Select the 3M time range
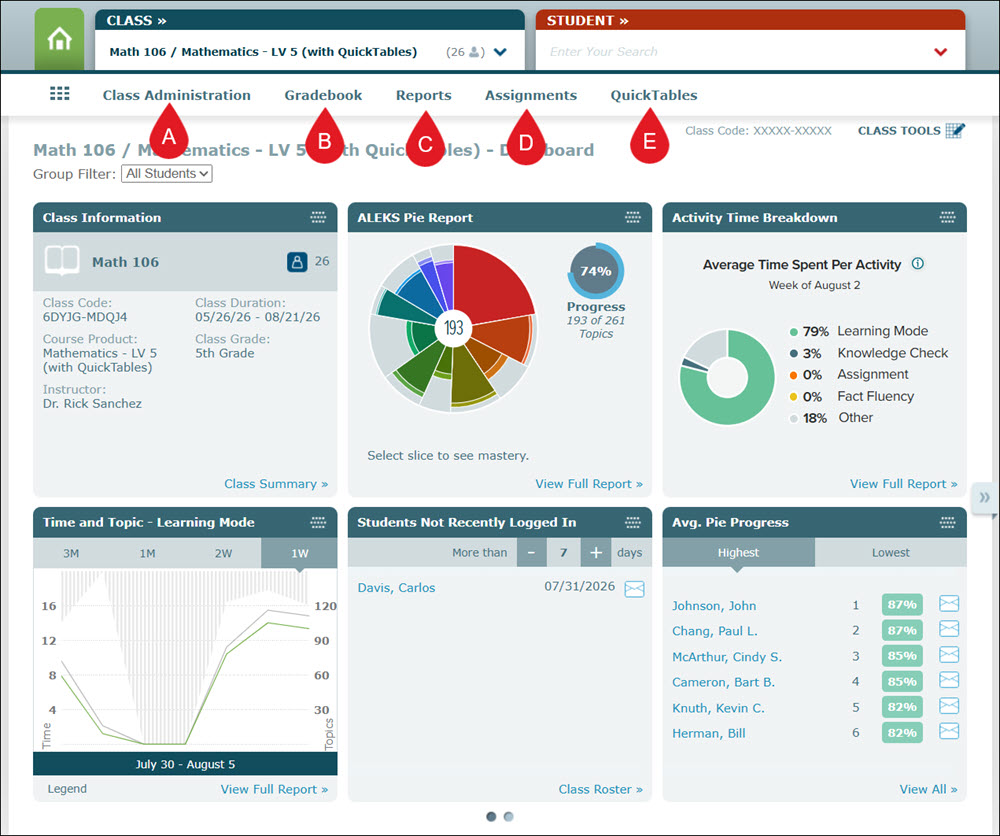Screen dimensions: 1000x836 [x=71, y=553]
